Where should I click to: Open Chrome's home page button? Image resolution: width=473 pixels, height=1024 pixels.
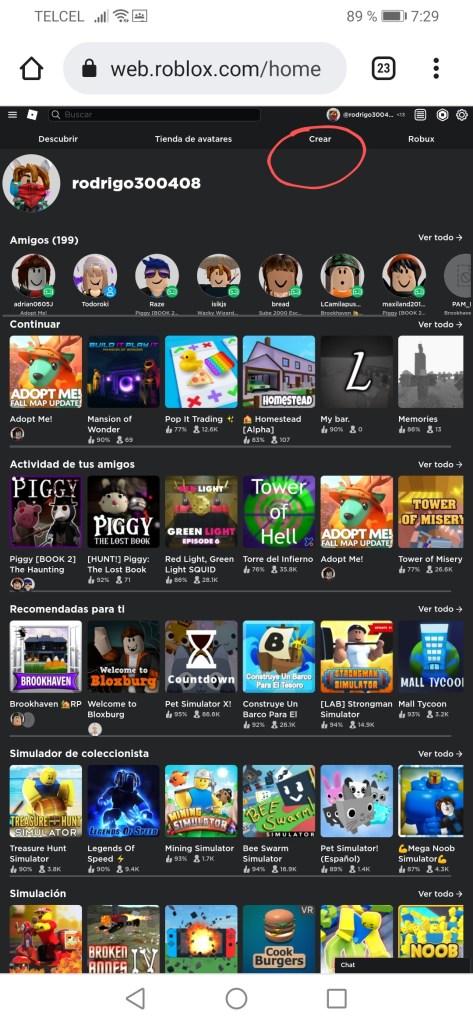click(31, 69)
